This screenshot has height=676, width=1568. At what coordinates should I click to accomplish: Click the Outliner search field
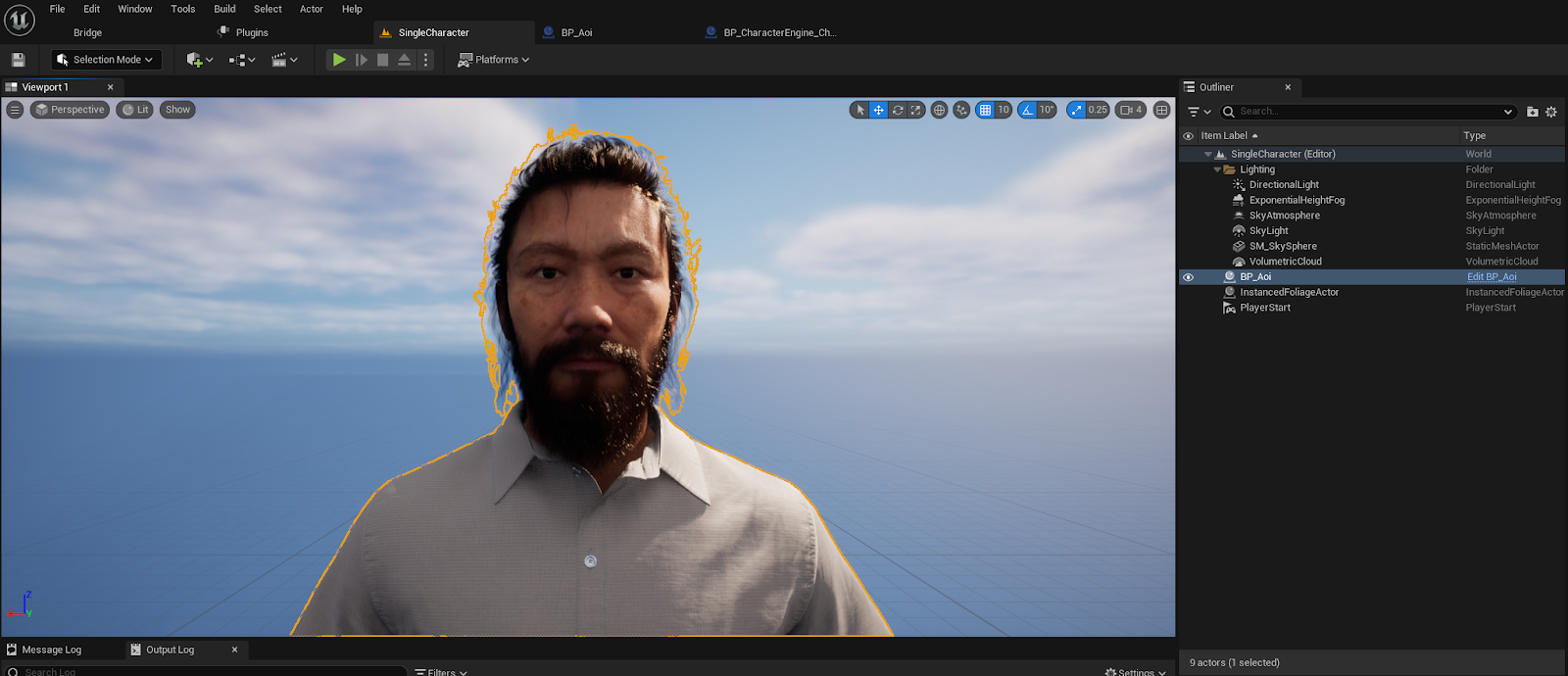coord(1367,112)
